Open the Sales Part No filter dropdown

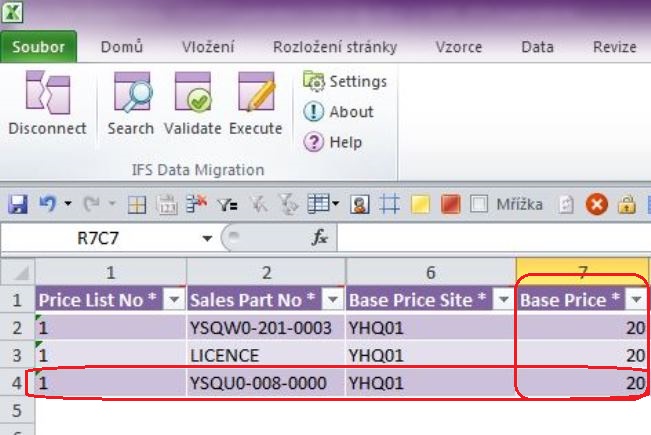click(332, 299)
